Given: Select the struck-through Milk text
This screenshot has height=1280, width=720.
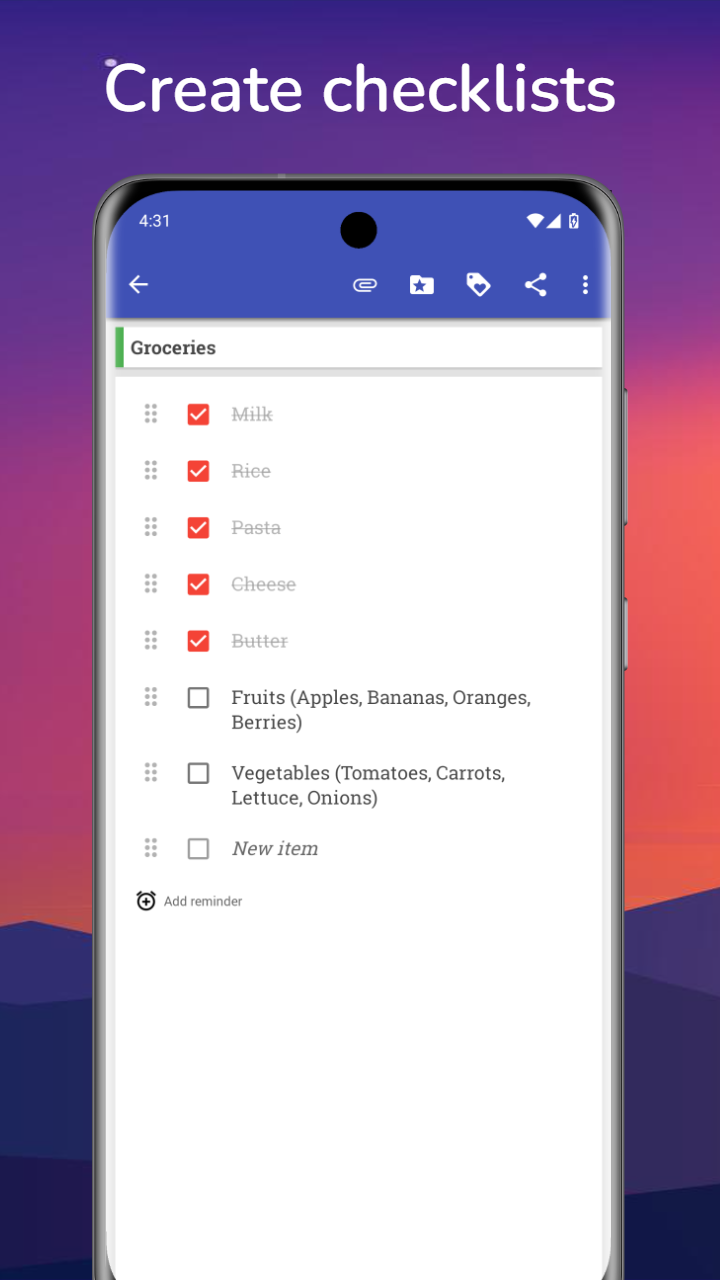Looking at the screenshot, I should [x=252, y=414].
